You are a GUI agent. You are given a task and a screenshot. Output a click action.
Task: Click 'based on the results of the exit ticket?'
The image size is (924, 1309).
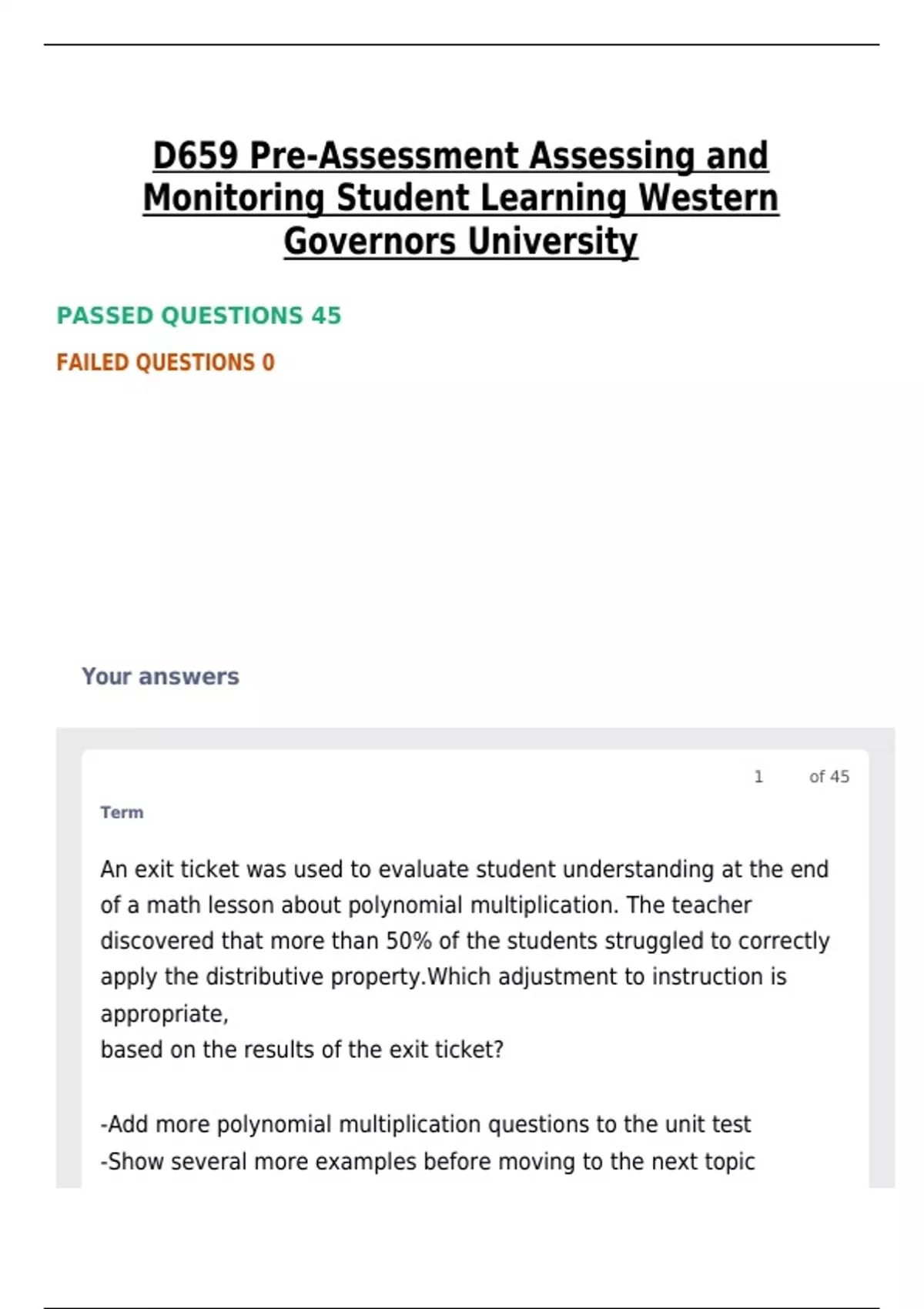302,1050
